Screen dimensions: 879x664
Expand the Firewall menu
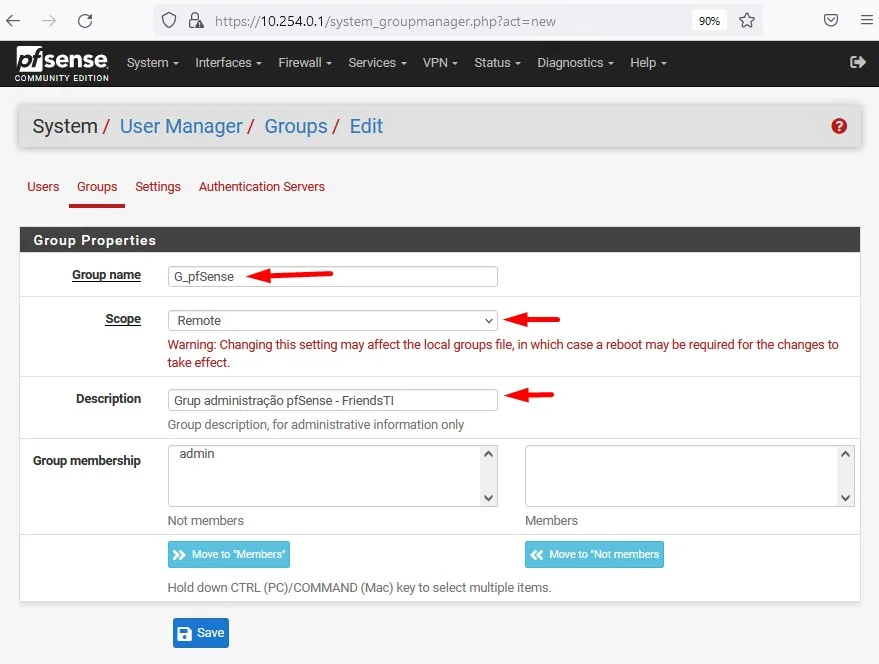click(305, 63)
